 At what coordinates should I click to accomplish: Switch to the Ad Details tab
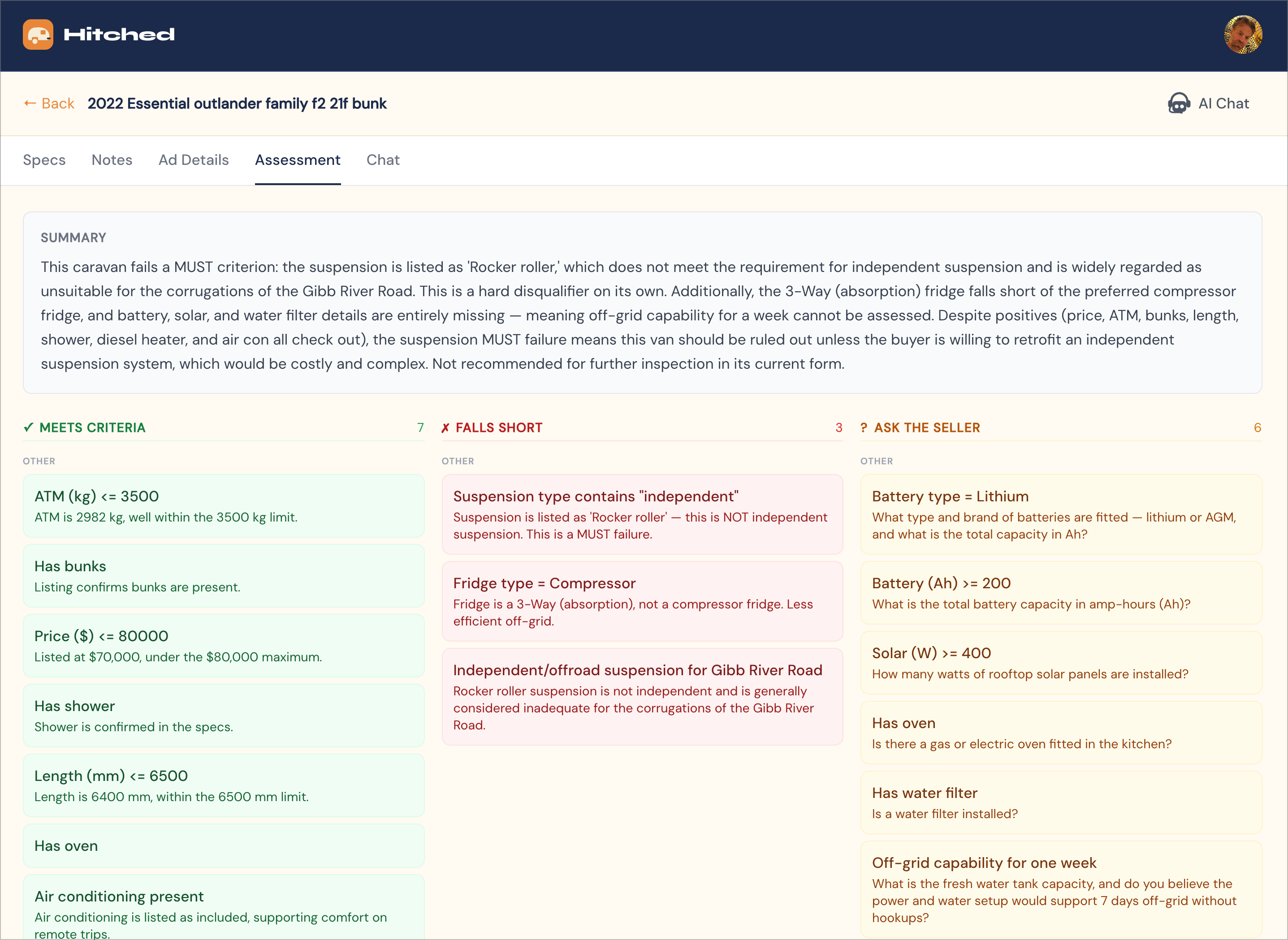point(194,160)
